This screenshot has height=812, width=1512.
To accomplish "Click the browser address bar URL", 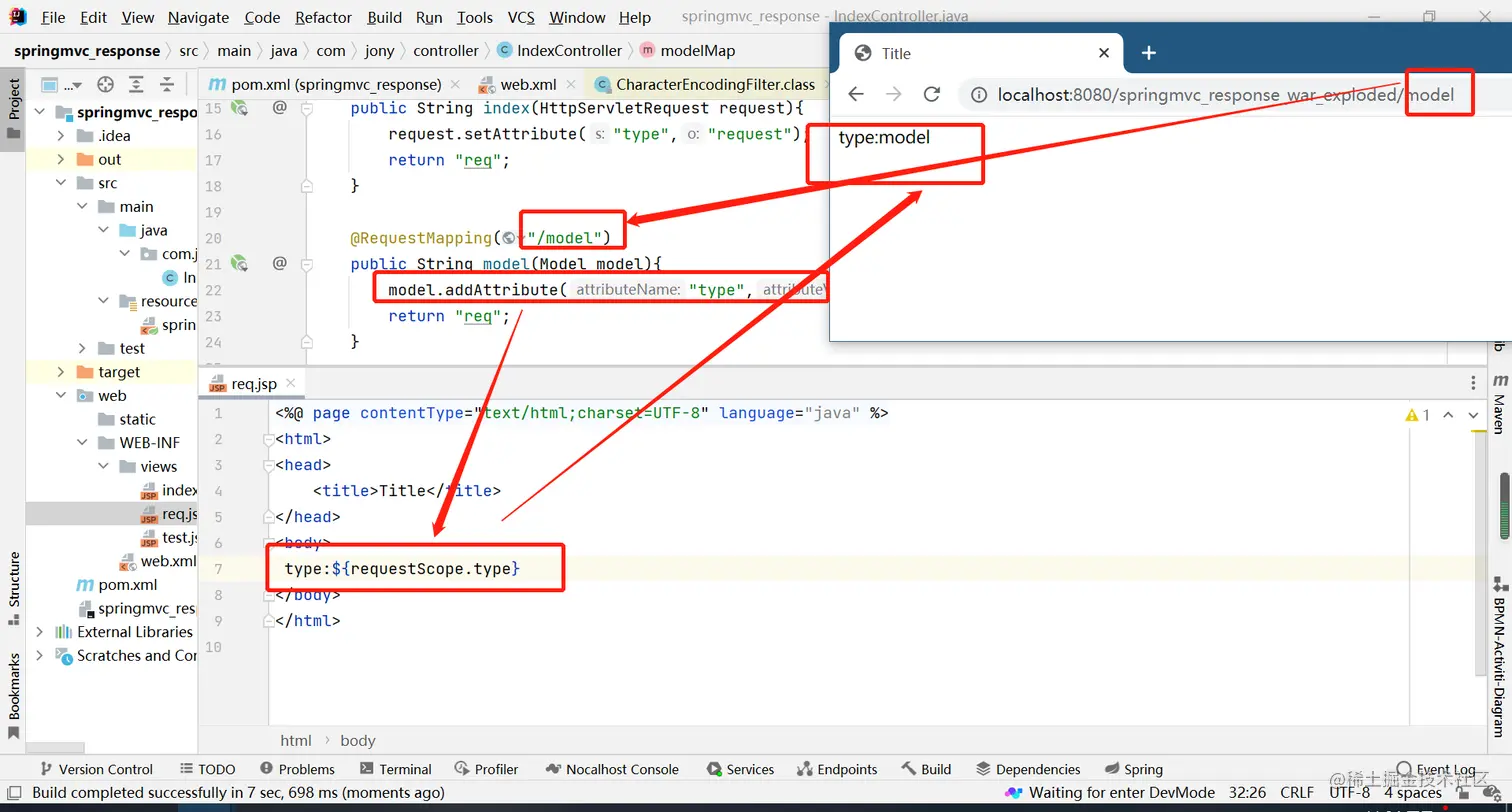I will pyautogui.click(x=1226, y=95).
